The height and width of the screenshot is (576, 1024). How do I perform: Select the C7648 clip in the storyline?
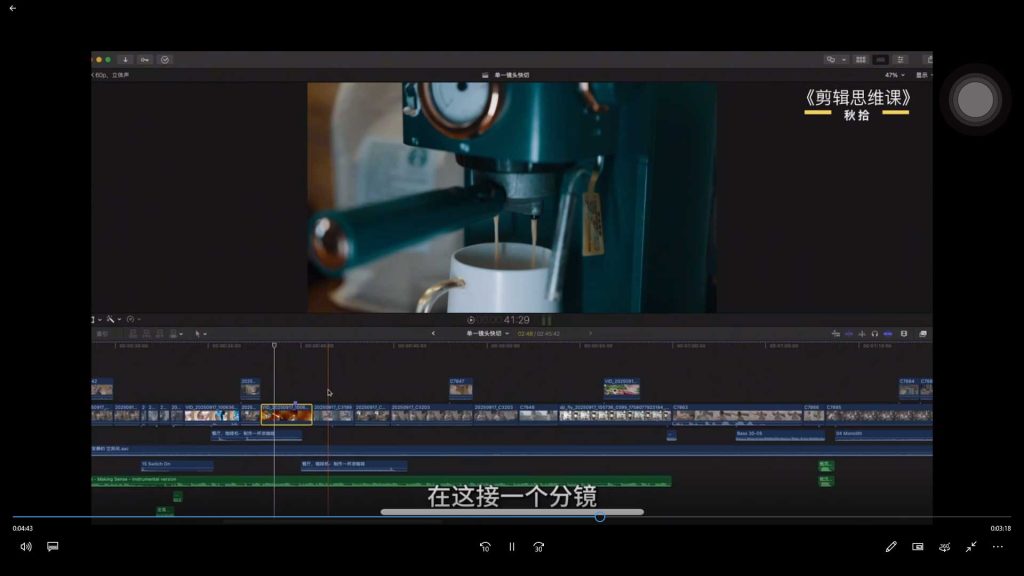pos(538,414)
